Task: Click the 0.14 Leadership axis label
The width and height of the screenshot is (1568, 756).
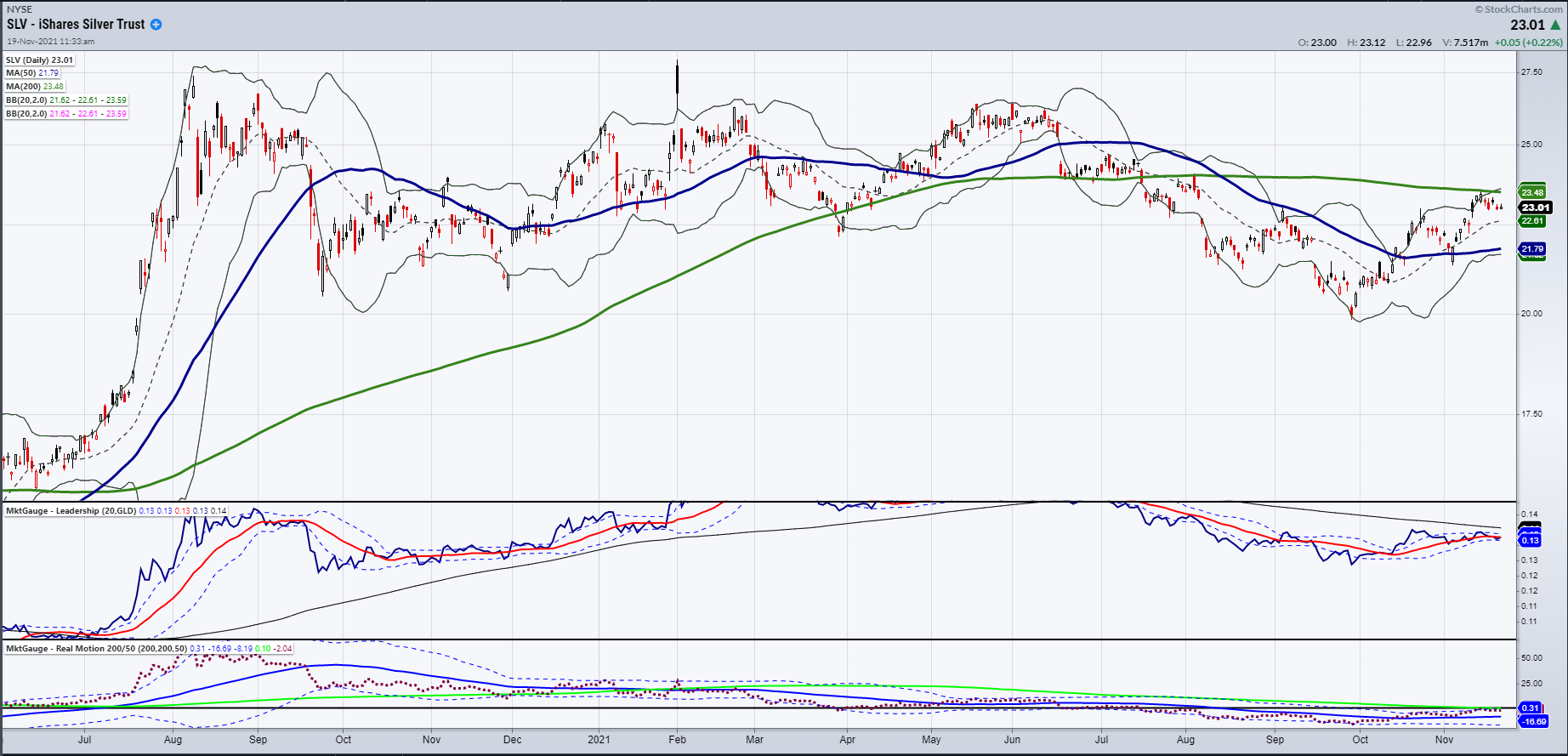Action: pyautogui.click(x=1529, y=514)
